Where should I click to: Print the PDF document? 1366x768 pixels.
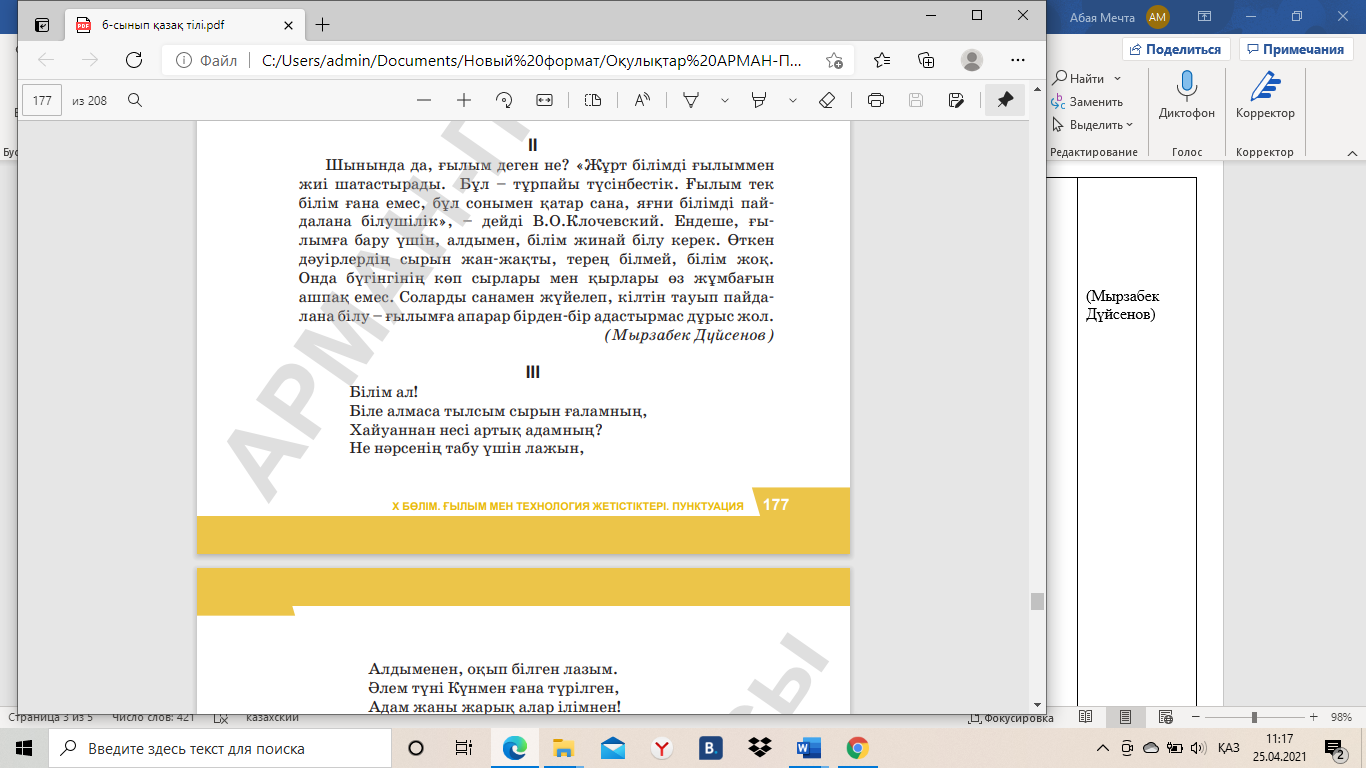click(x=876, y=100)
